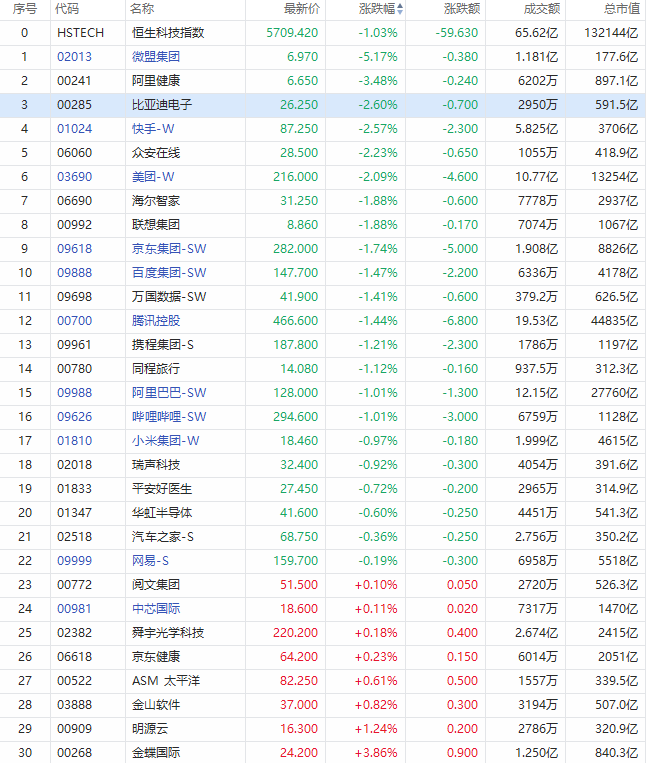The image size is (646, 763).
Task: Open 快手-W stock link
Action: [153, 129]
